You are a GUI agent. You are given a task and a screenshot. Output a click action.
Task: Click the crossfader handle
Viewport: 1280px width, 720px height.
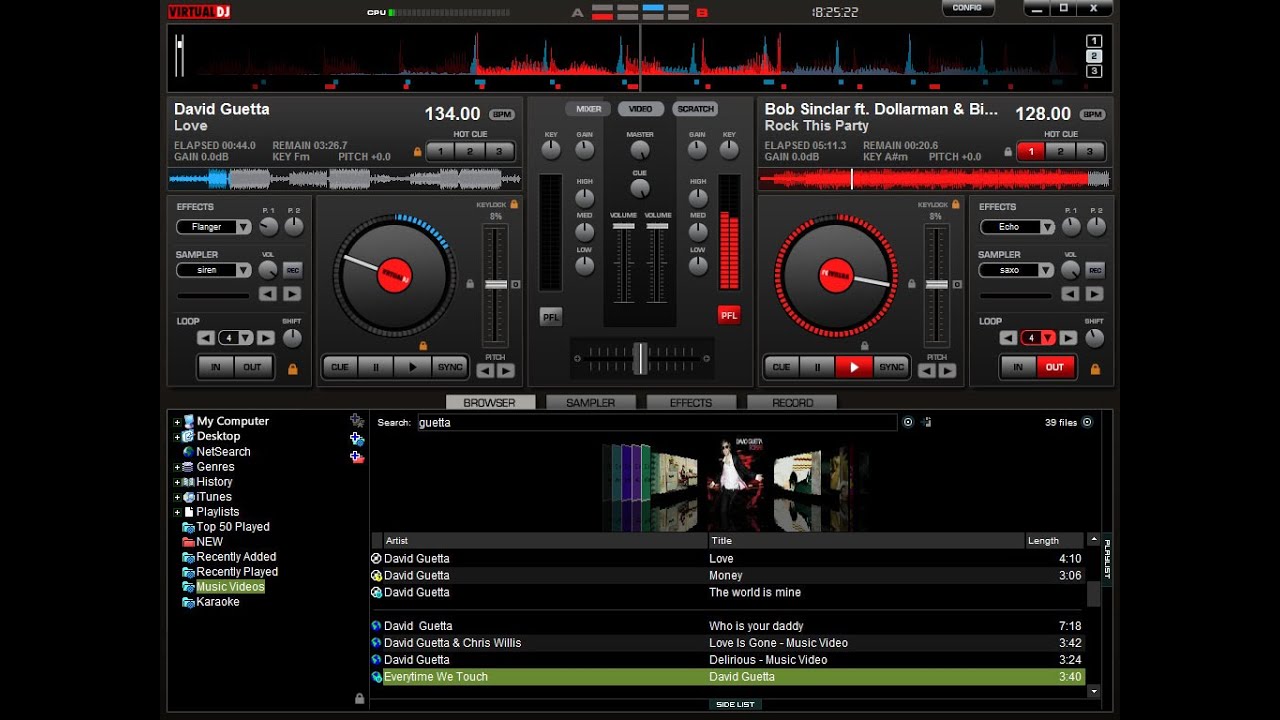pos(640,357)
